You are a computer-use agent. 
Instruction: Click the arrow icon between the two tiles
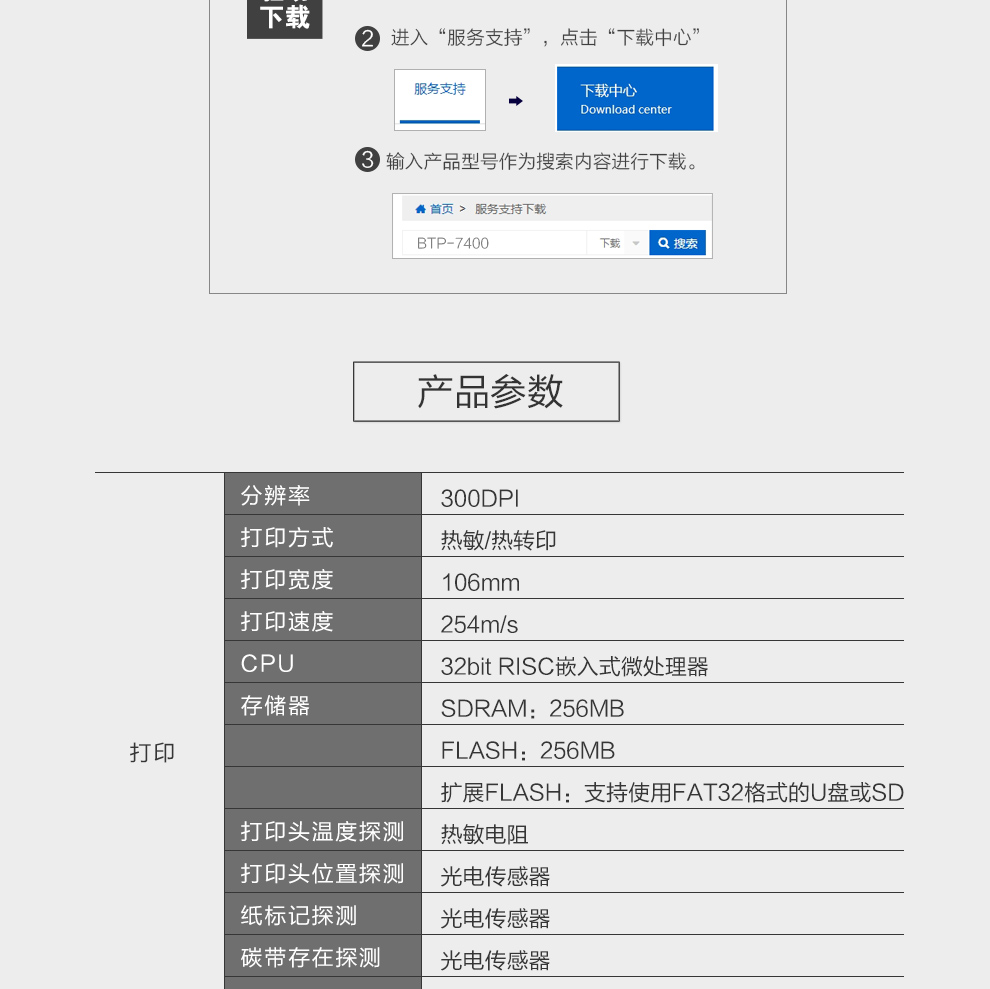click(516, 101)
